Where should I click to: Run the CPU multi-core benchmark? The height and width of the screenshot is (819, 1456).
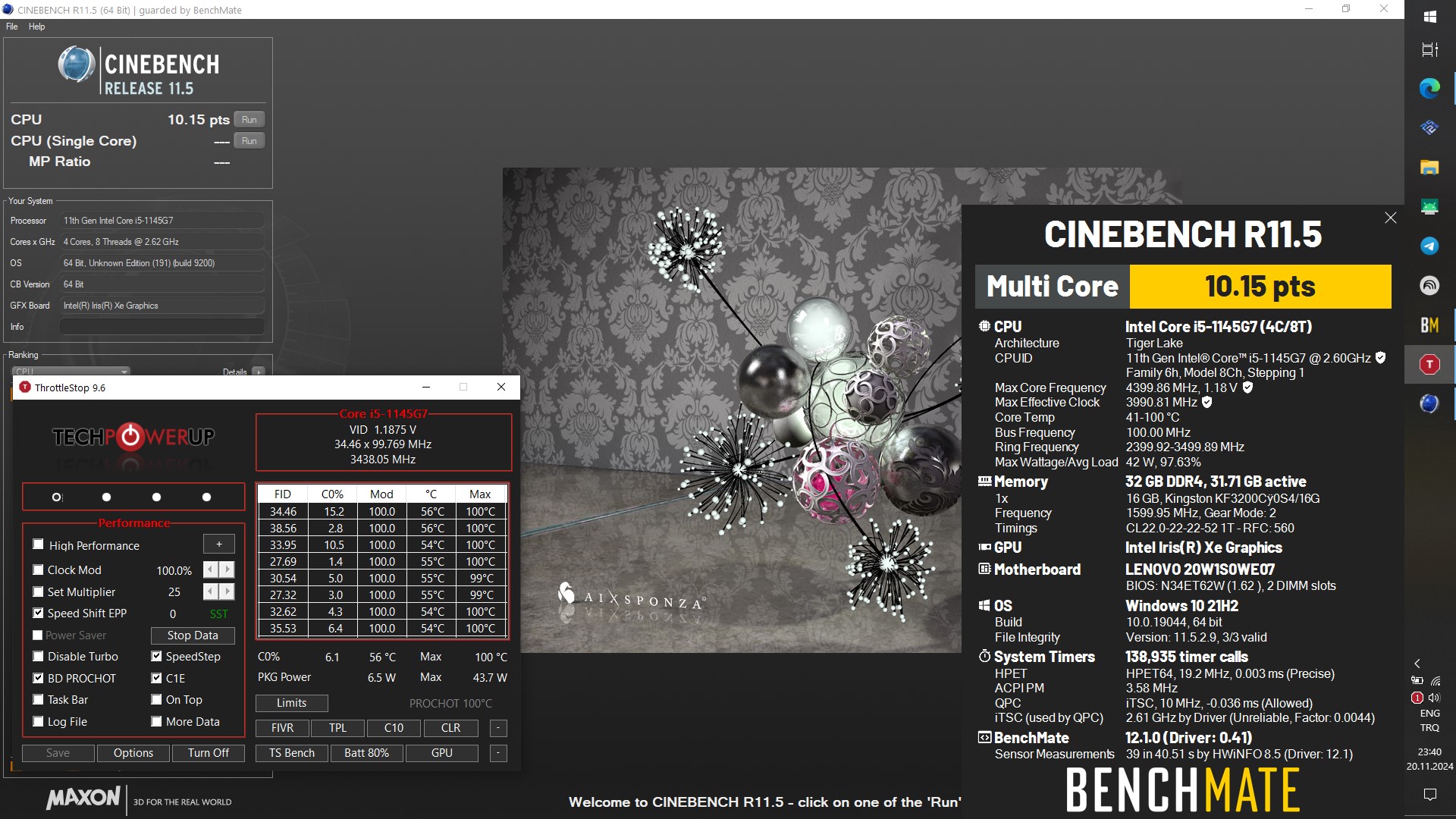(x=249, y=120)
